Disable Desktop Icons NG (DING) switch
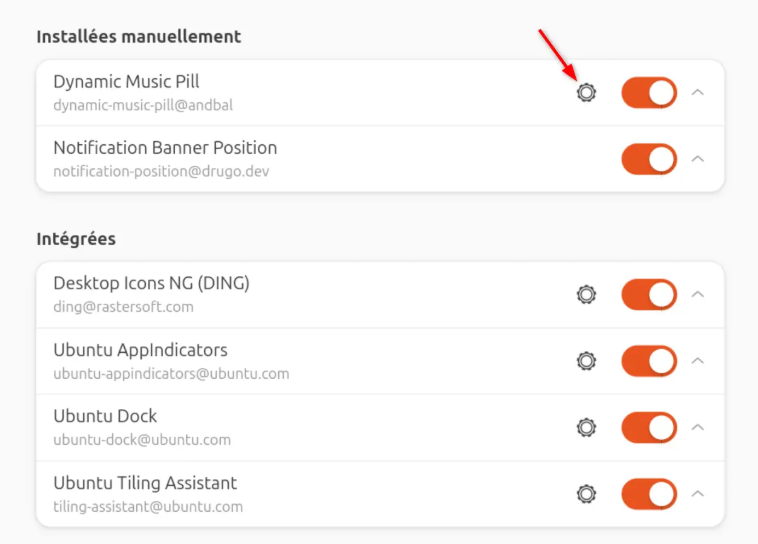 pos(649,295)
